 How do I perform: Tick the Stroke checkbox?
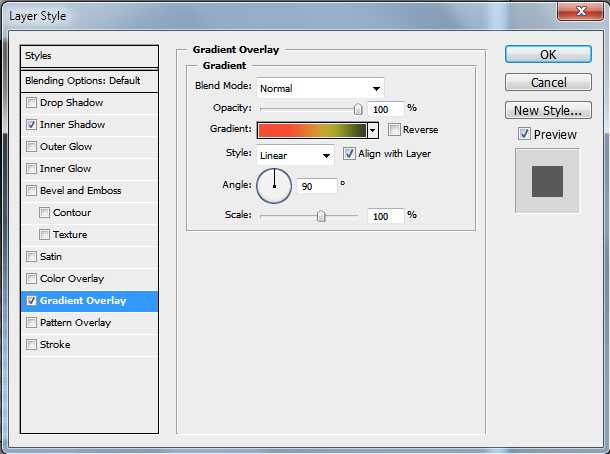[32, 345]
